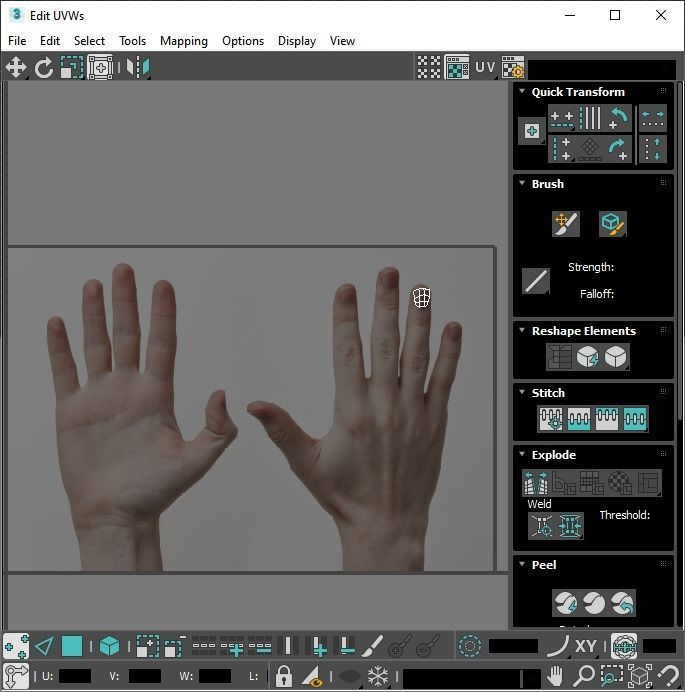The image size is (685, 692).
Task: Open the Options menu
Action: click(243, 41)
